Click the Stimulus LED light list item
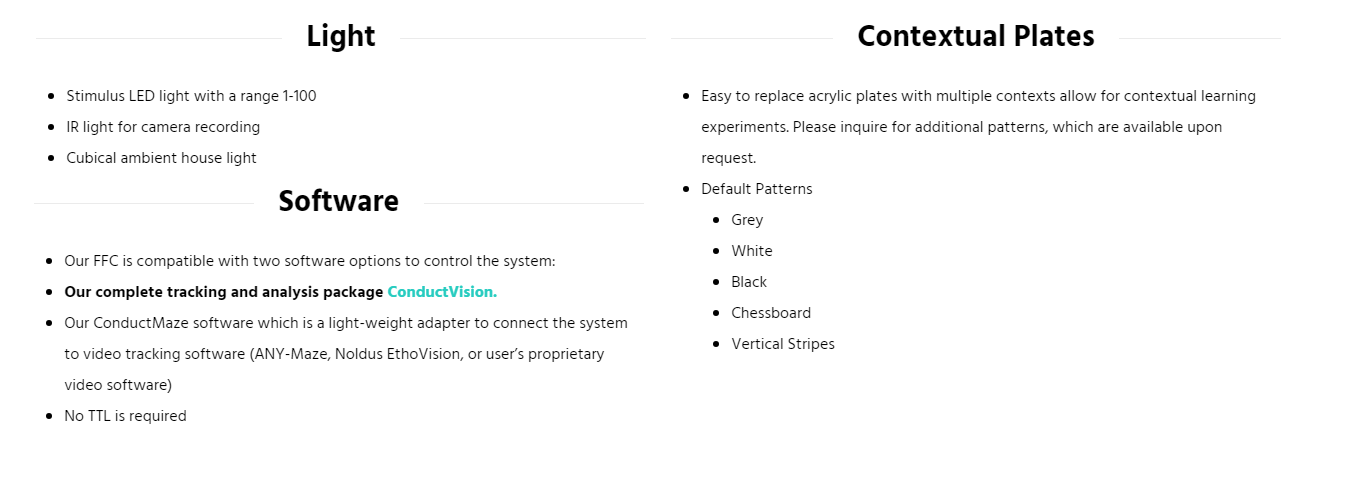Screen dimensions: 1353x499 click(x=191, y=97)
